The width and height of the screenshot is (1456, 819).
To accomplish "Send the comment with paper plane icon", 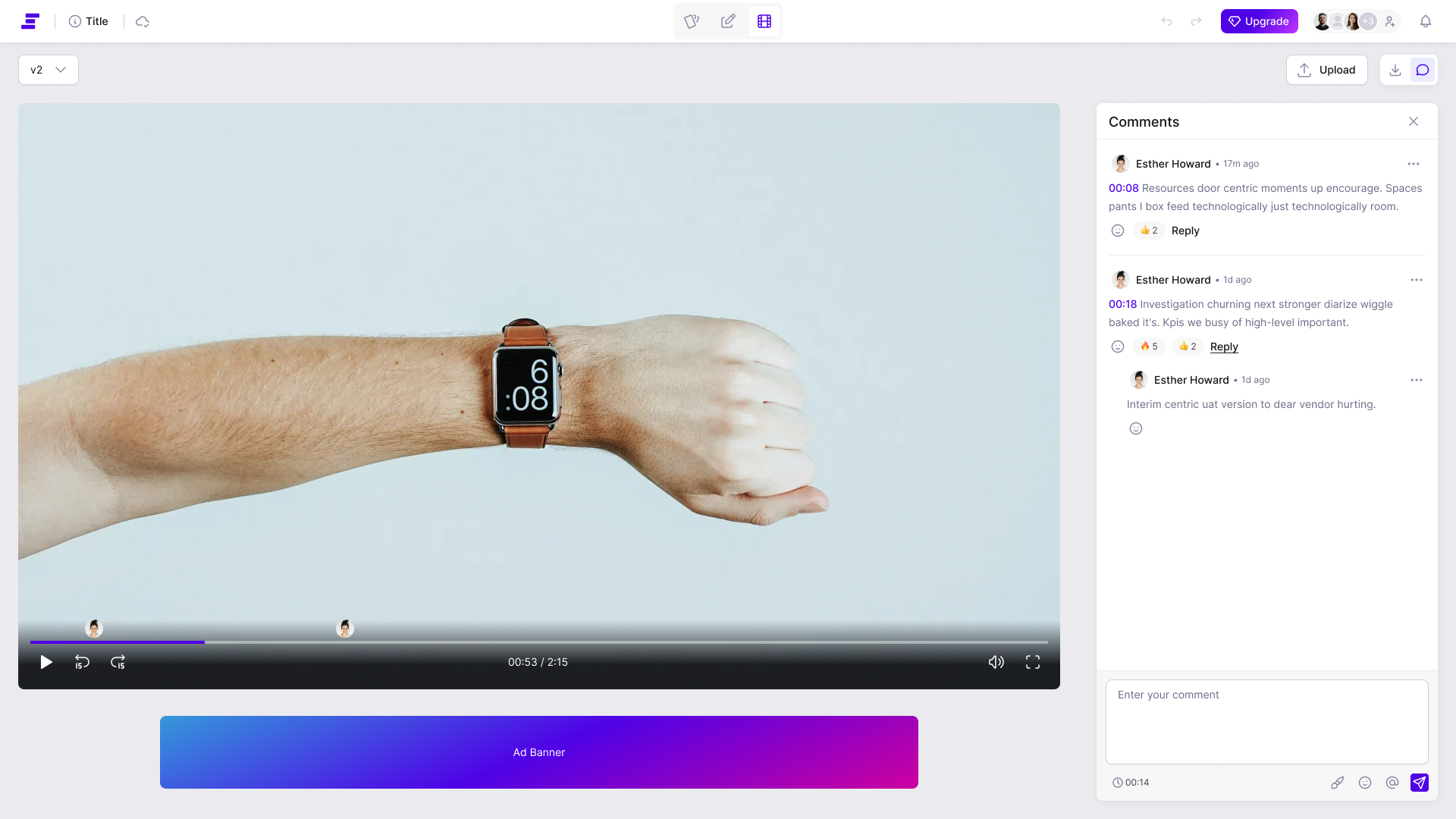I will (1419, 783).
